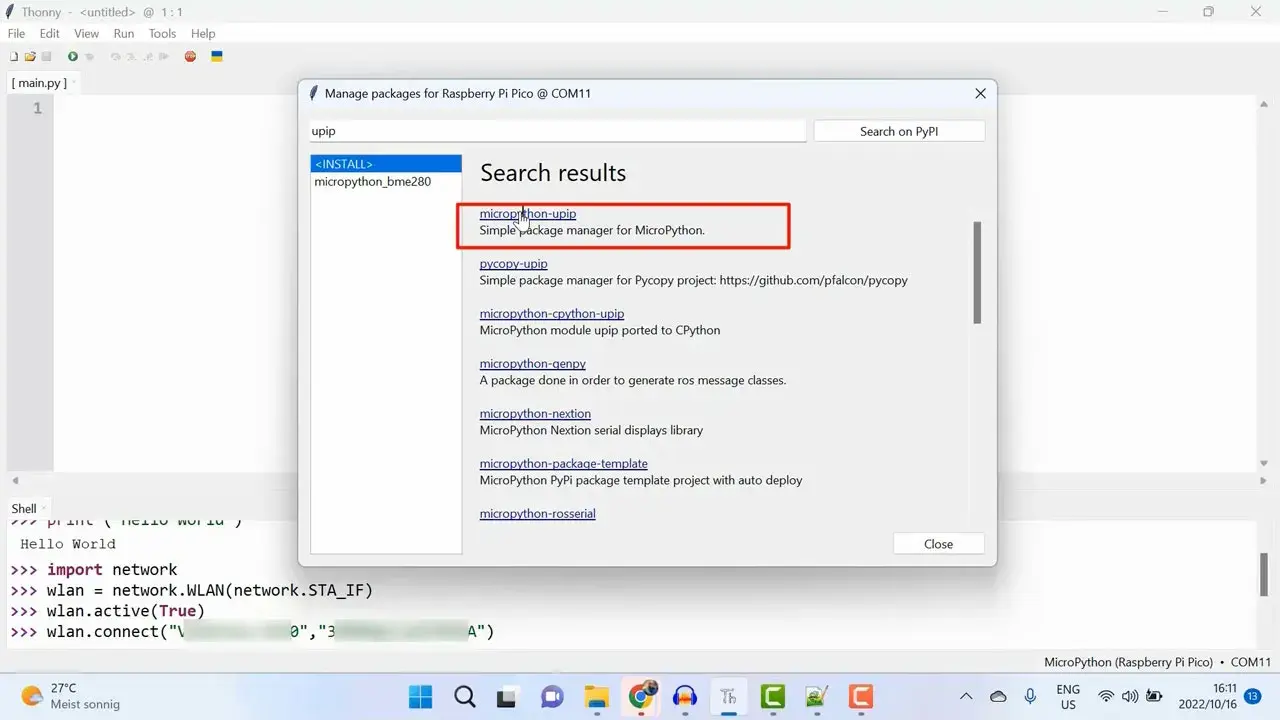Screen dimensions: 1280x720
Task: Click the battery tray icon
Action: (1154, 696)
